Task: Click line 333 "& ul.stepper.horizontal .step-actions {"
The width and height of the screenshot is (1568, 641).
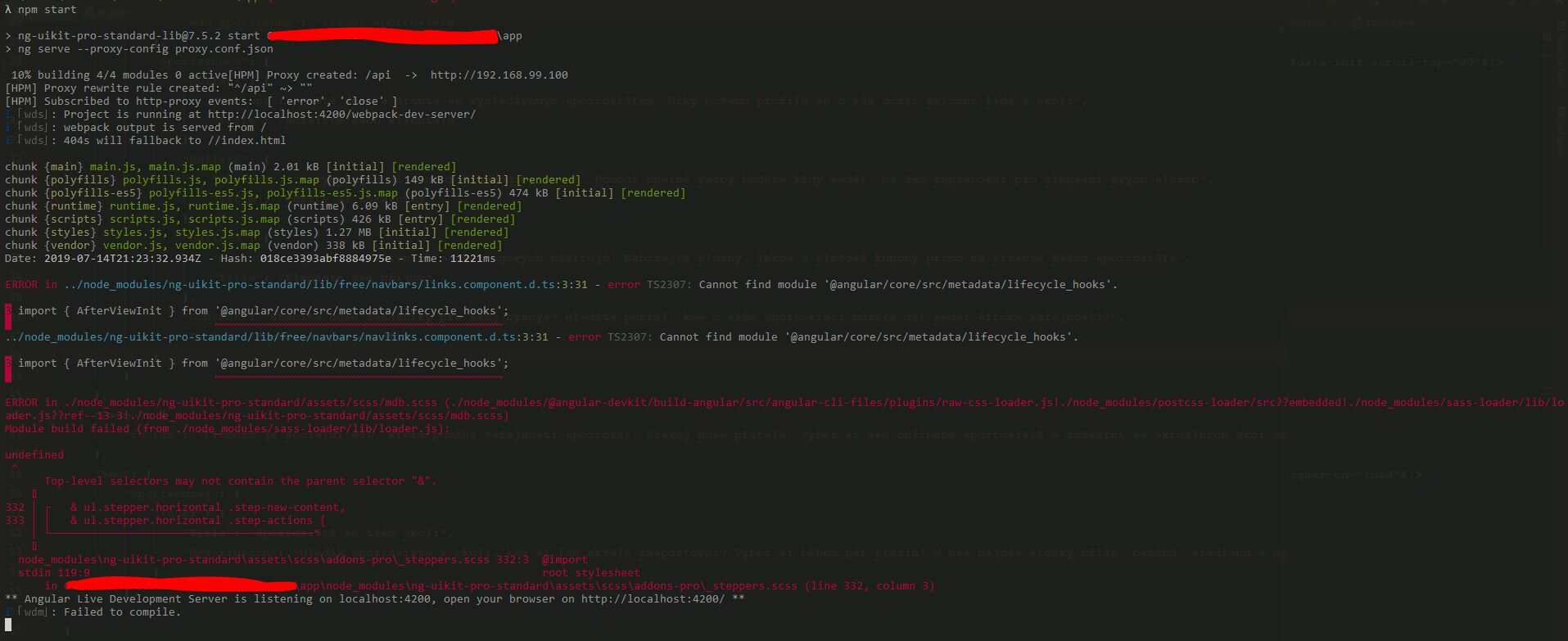Action: click(x=197, y=521)
